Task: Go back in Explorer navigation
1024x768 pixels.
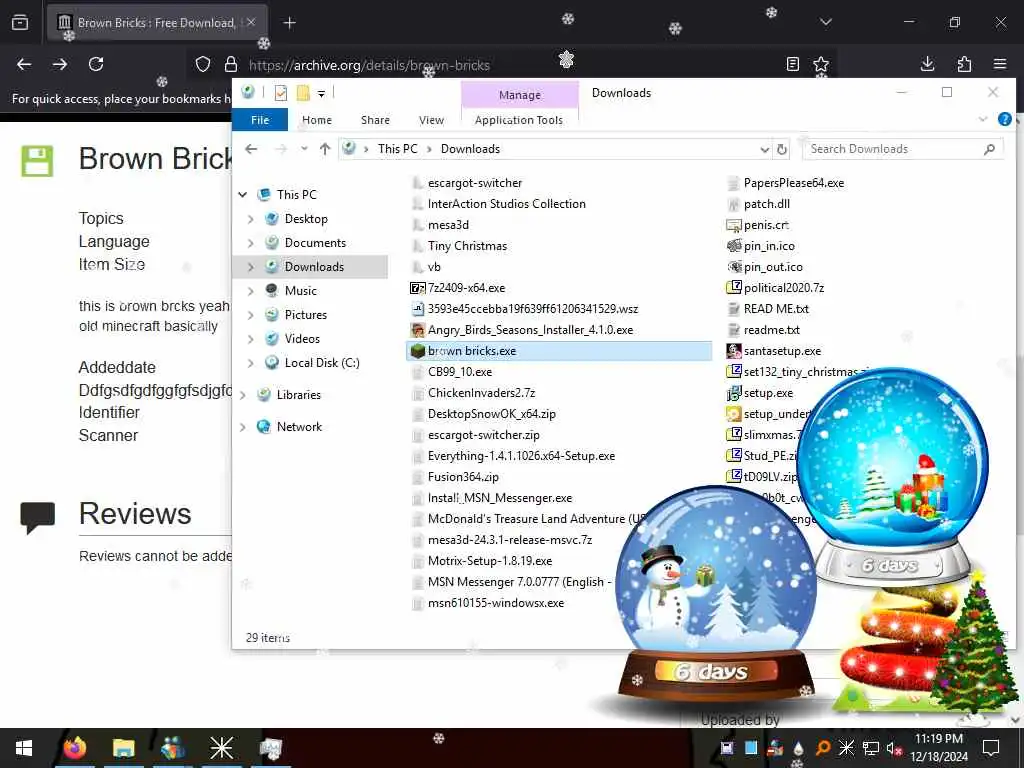Action: (251, 149)
